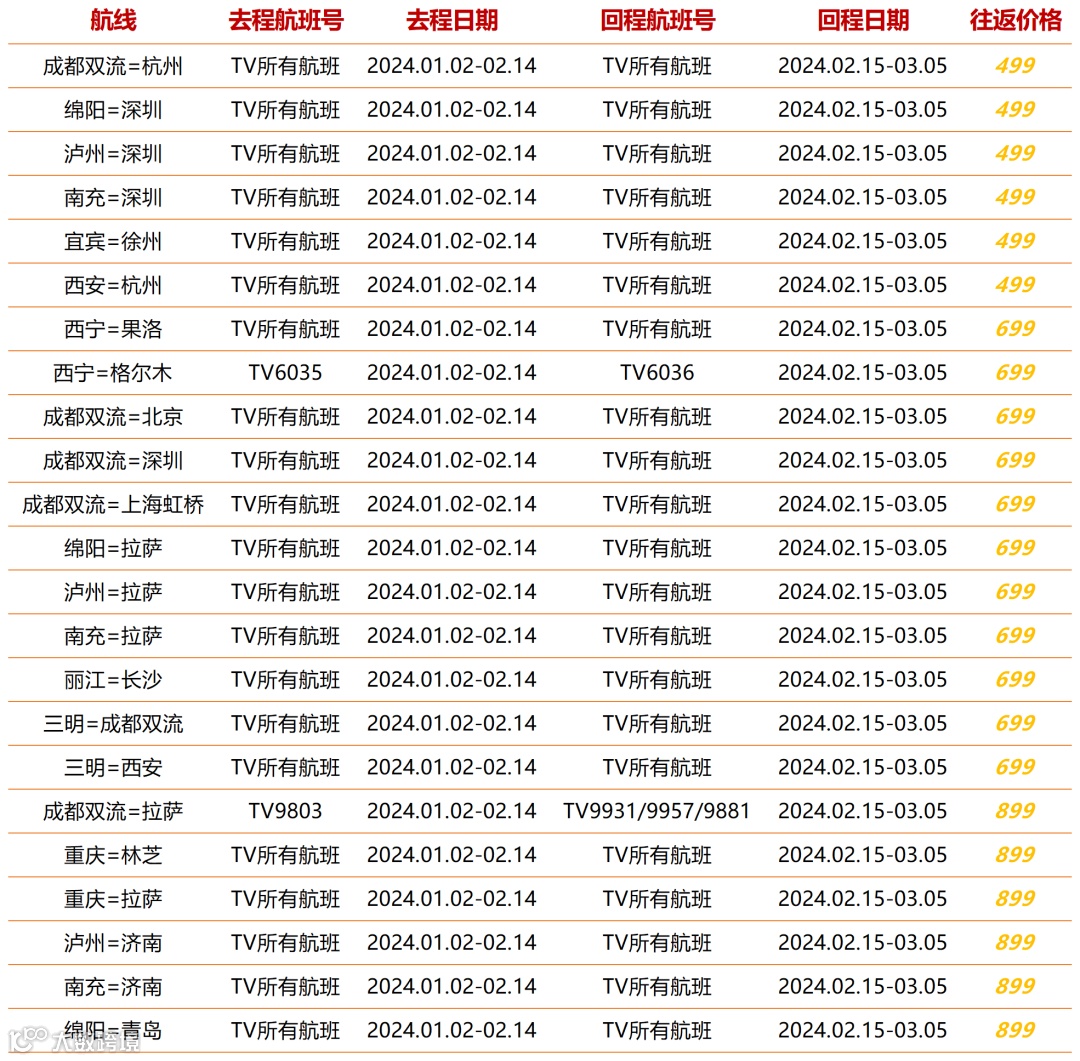Click the 去程航班号 column header
Viewport: 1080px width, 1061px height.
[x=286, y=21]
